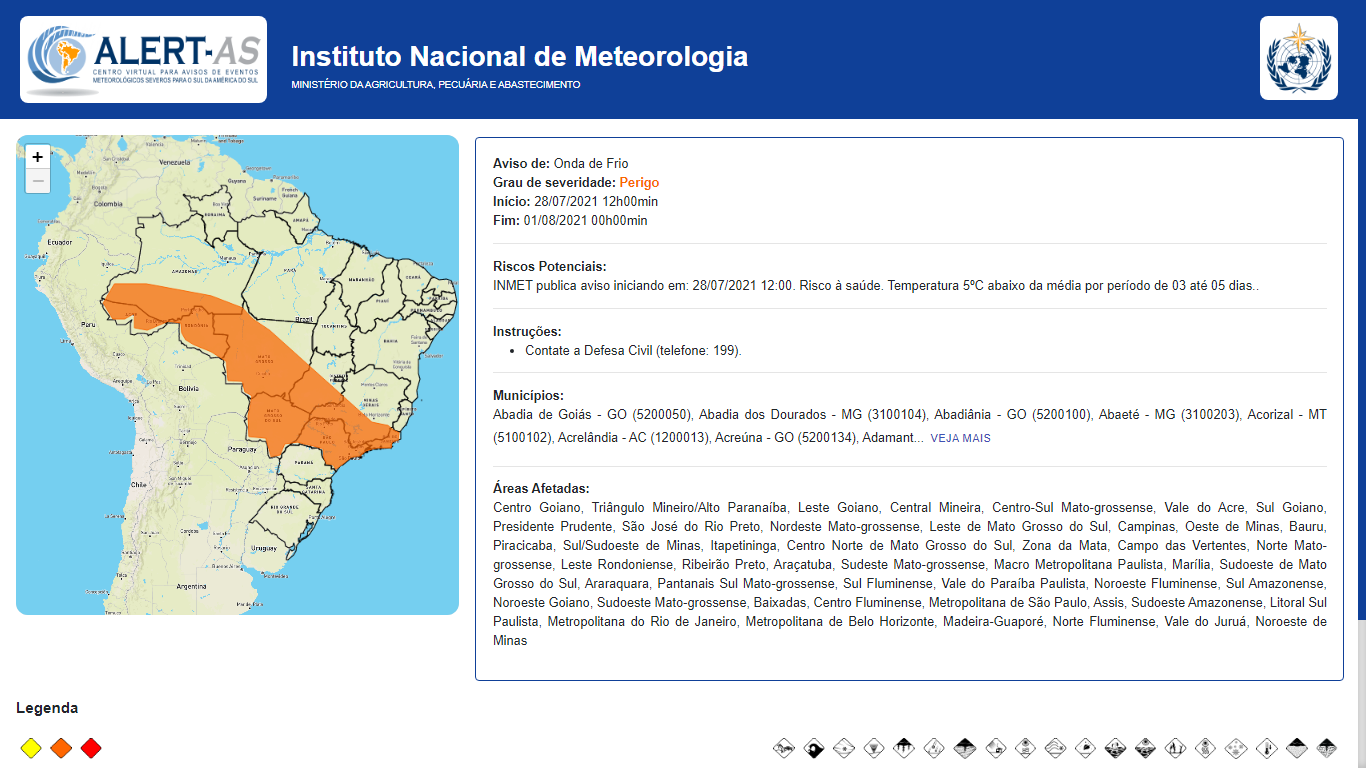1366x768 pixels.
Task: Click the snowflakes warning icon
Action: [1236, 748]
